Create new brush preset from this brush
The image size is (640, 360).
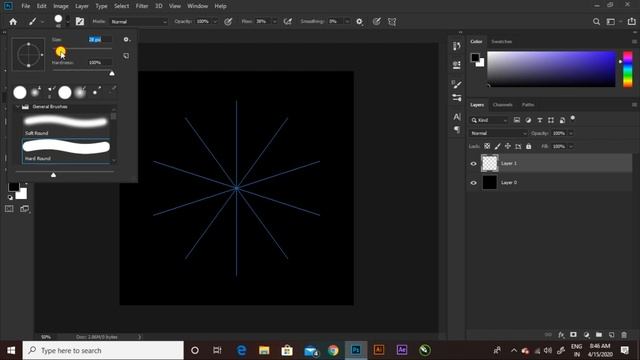126,56
